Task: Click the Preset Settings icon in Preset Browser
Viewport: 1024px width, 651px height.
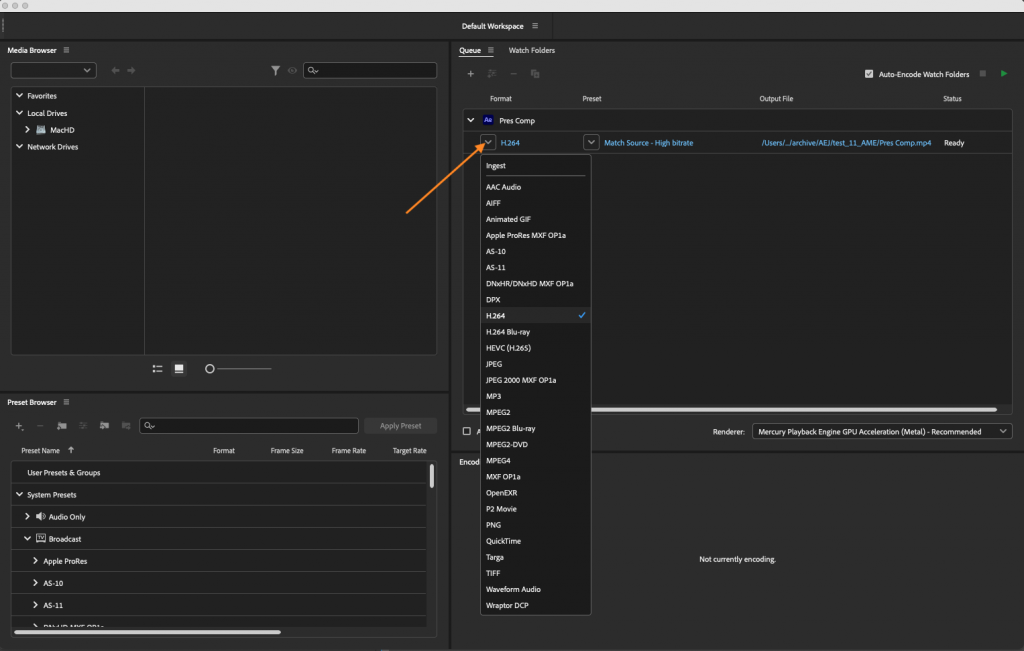Action: coord(84,425)
